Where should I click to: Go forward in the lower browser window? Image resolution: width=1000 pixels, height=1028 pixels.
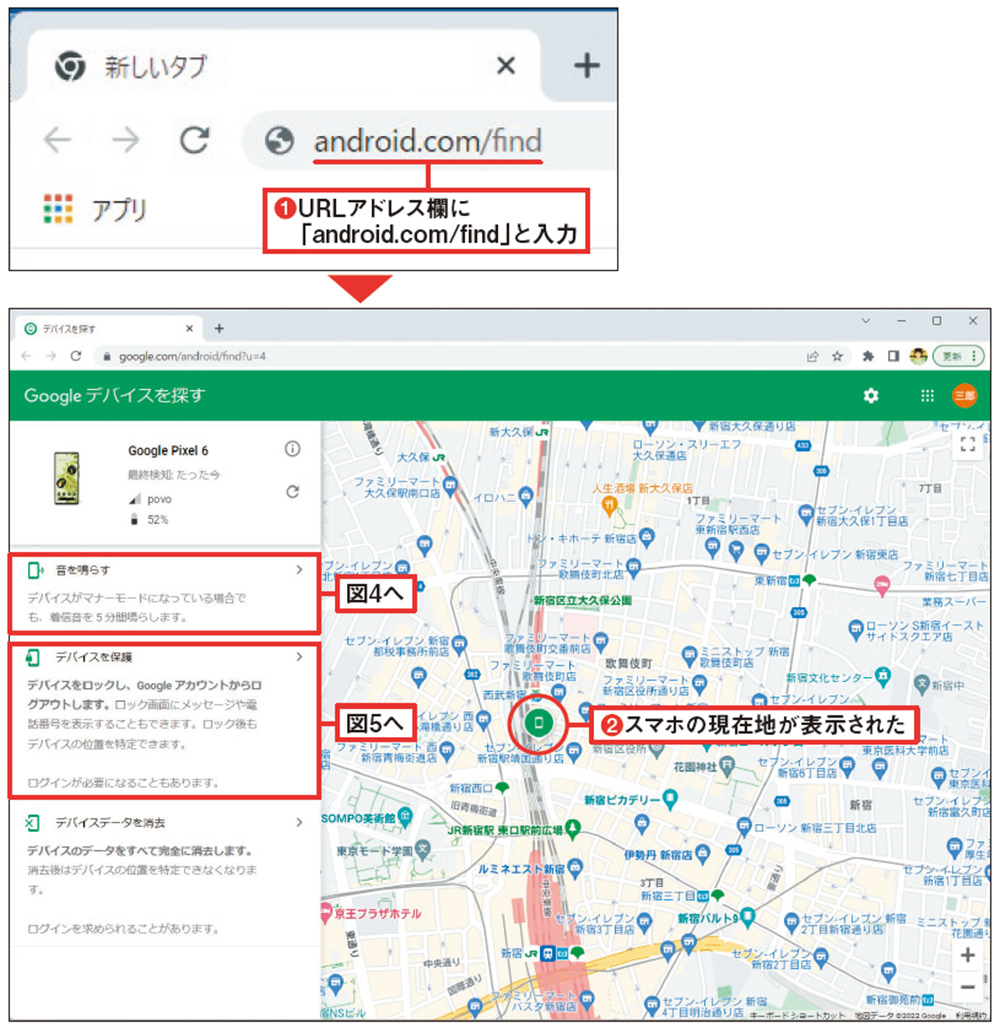click(x=51, y=356)
